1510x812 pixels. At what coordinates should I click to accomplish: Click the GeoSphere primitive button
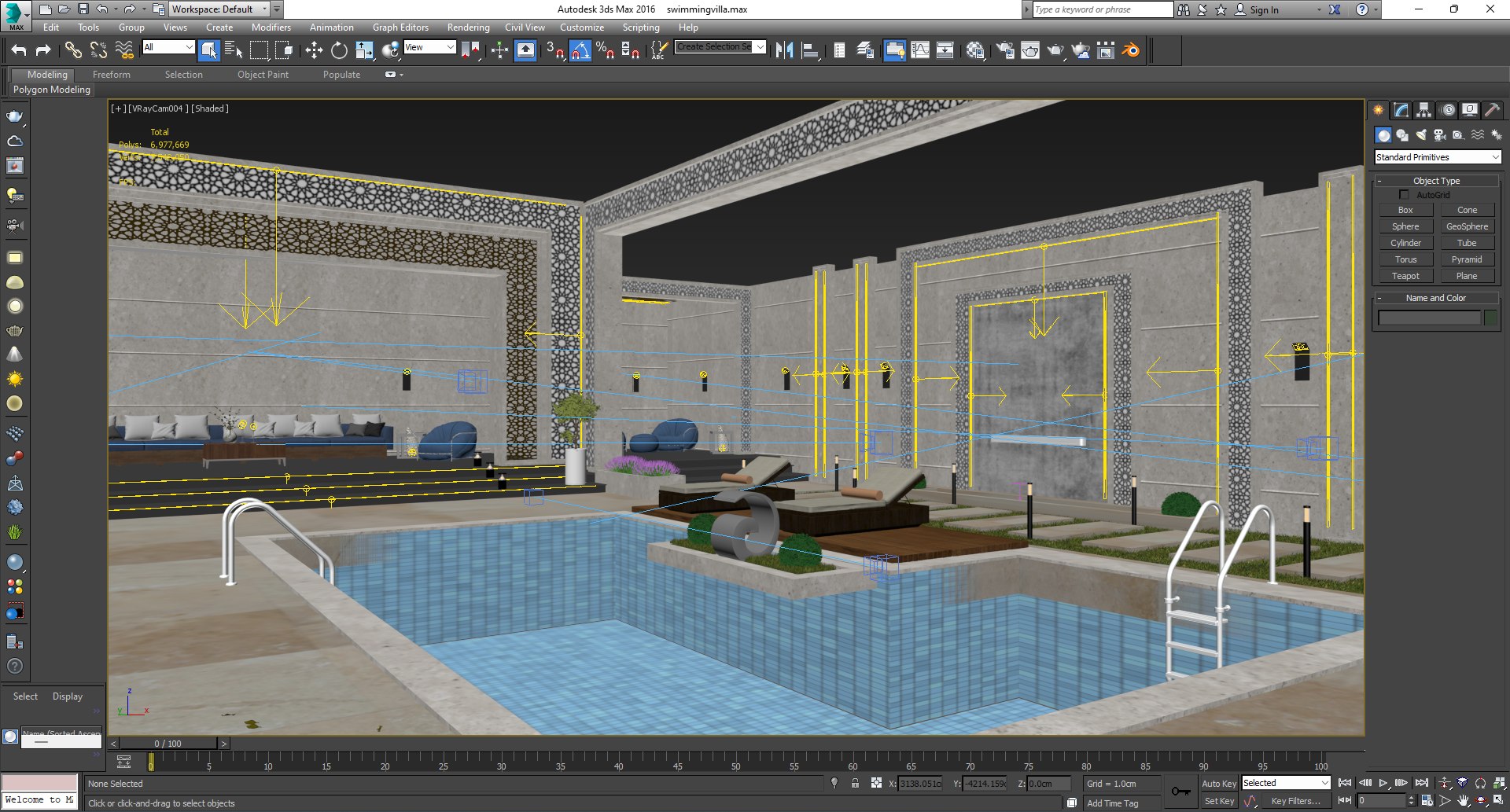[x=1467, y=226]
